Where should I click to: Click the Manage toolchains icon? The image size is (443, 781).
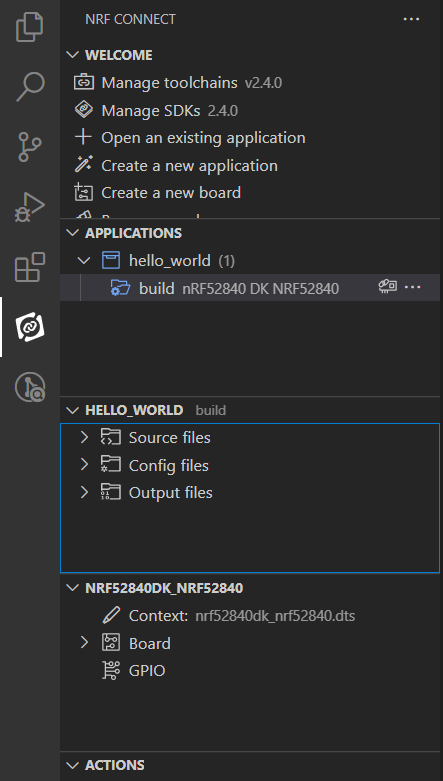click(x=84, y=82)
